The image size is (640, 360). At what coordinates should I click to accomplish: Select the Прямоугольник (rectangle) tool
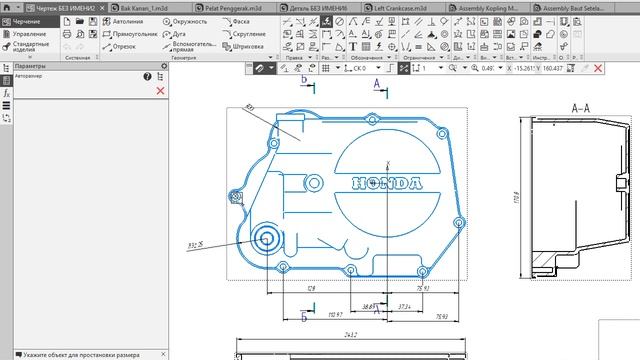click(130, 34)
